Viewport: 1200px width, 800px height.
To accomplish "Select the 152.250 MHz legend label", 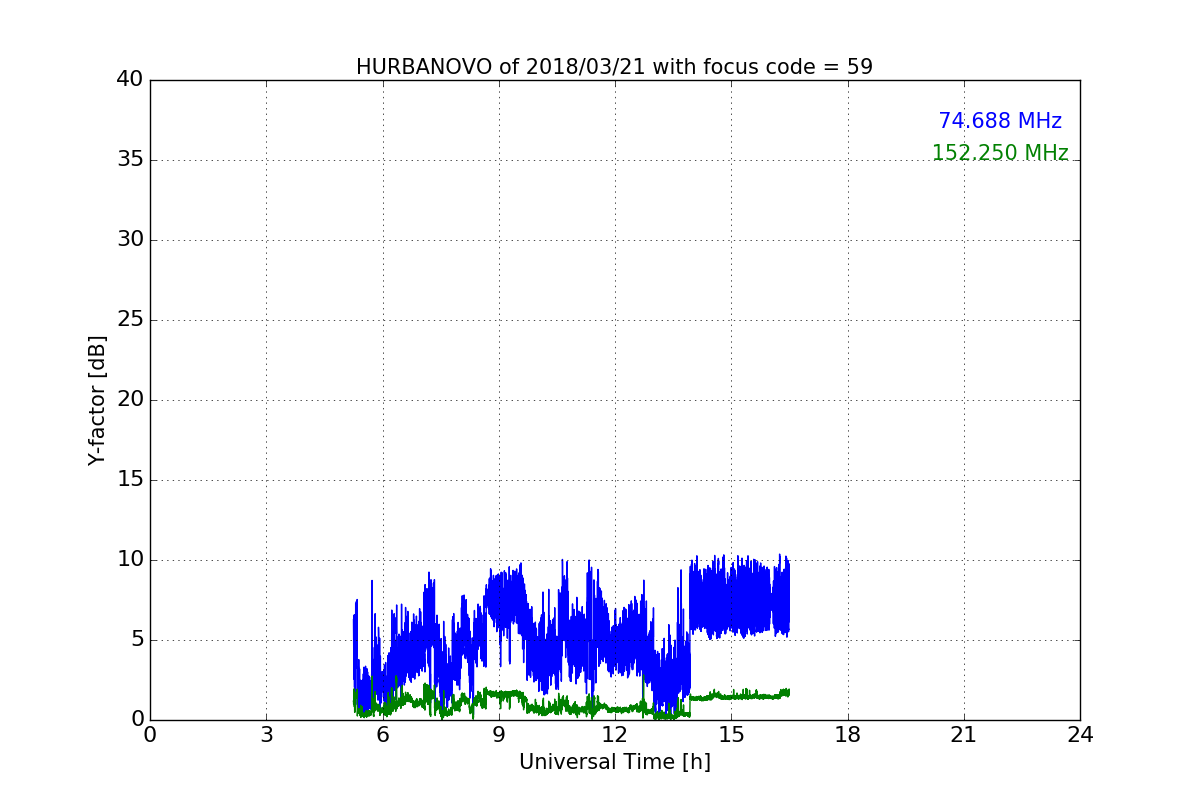I will [x=1000, y=153].
